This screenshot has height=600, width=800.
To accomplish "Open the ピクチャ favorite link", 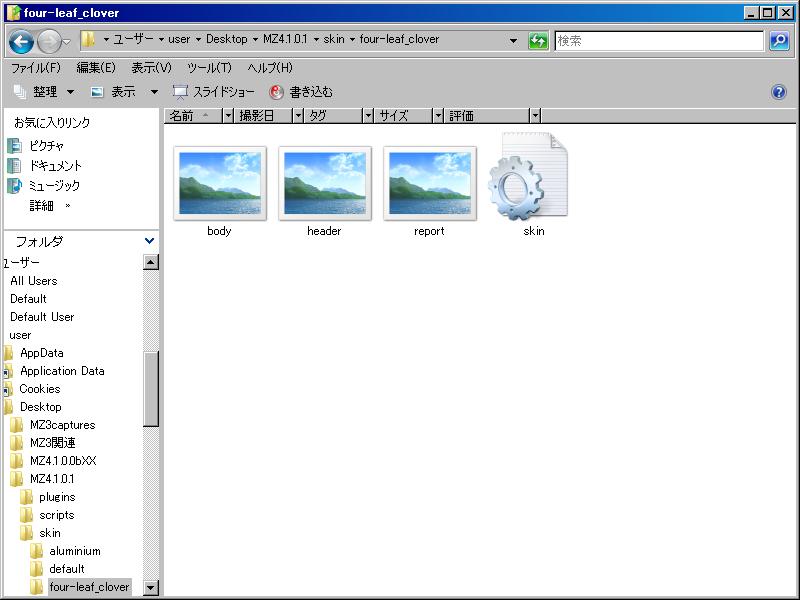I will 46,146.
